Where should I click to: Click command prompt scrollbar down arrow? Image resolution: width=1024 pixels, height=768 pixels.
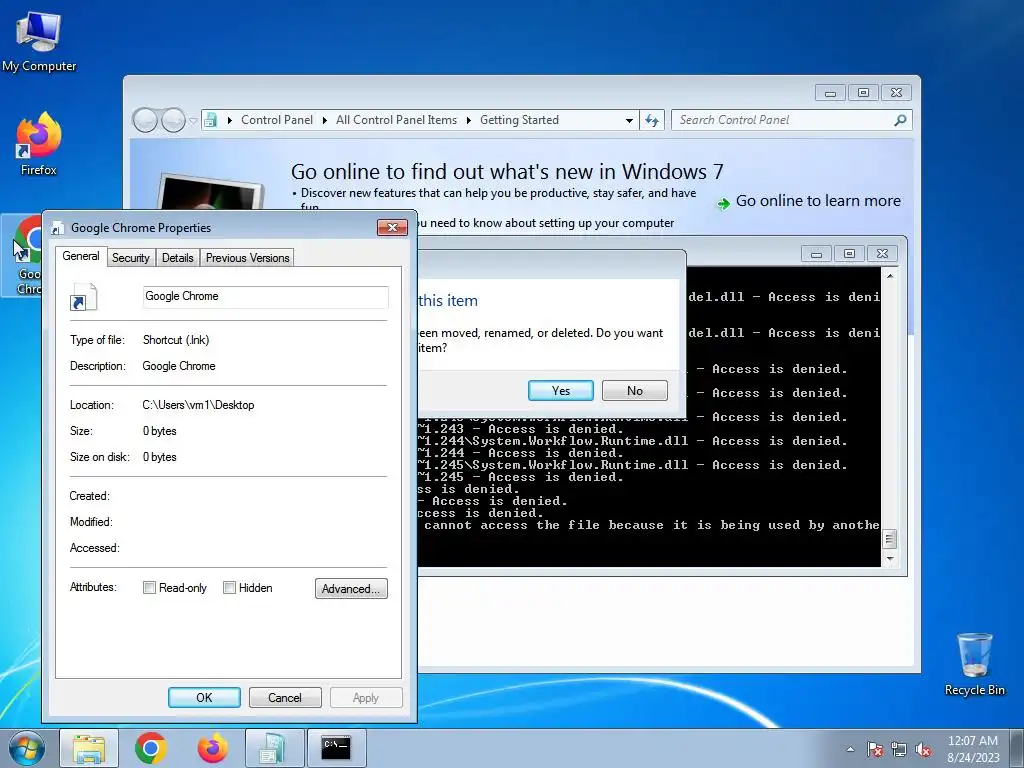[889, 559]
